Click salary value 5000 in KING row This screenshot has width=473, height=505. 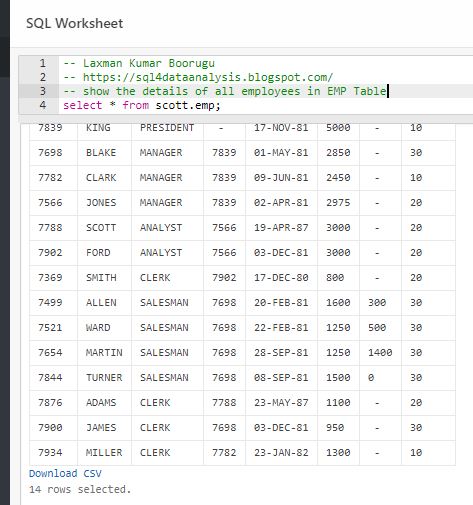pos(338,128)
